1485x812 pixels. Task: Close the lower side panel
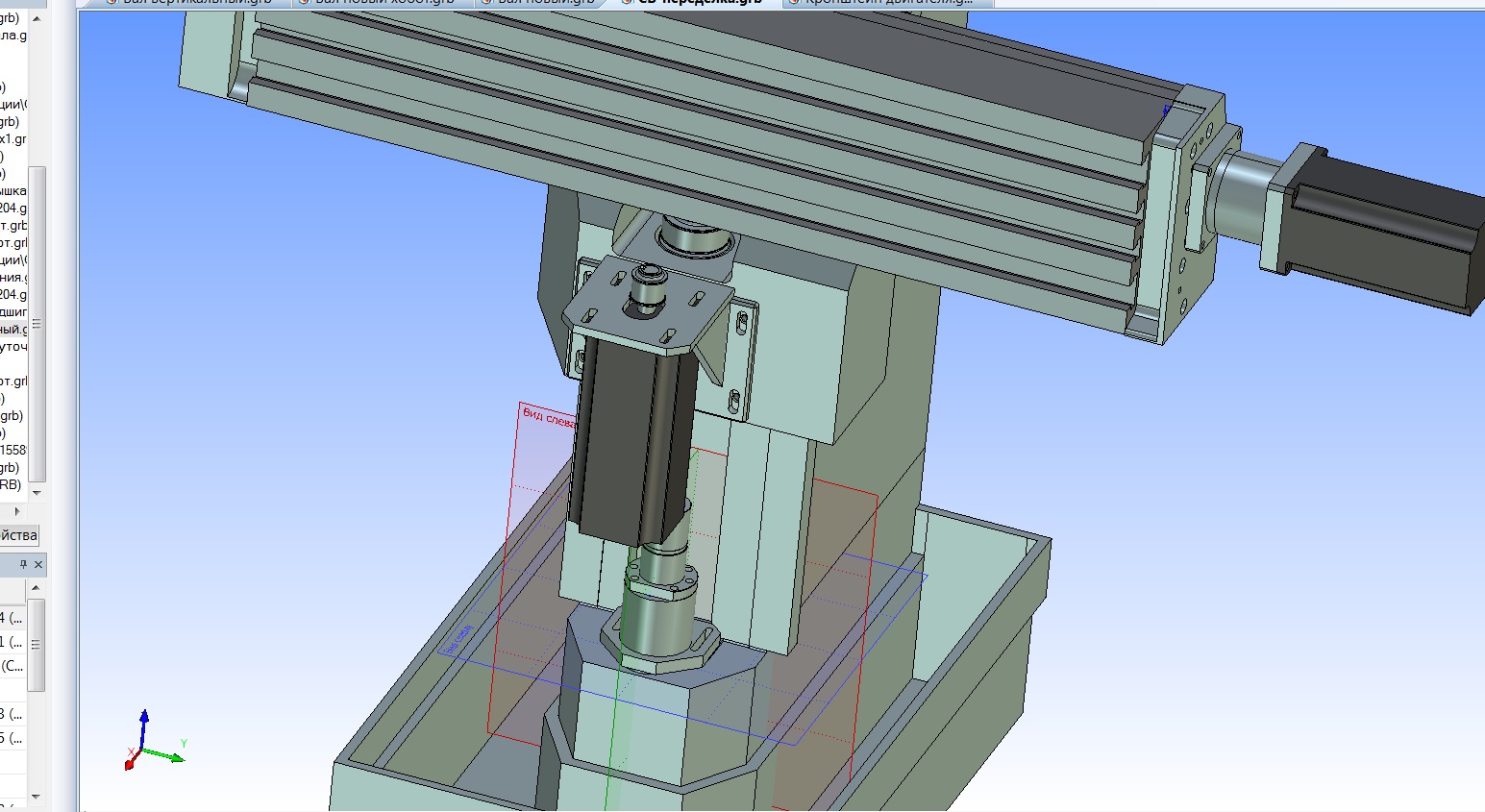38,564
